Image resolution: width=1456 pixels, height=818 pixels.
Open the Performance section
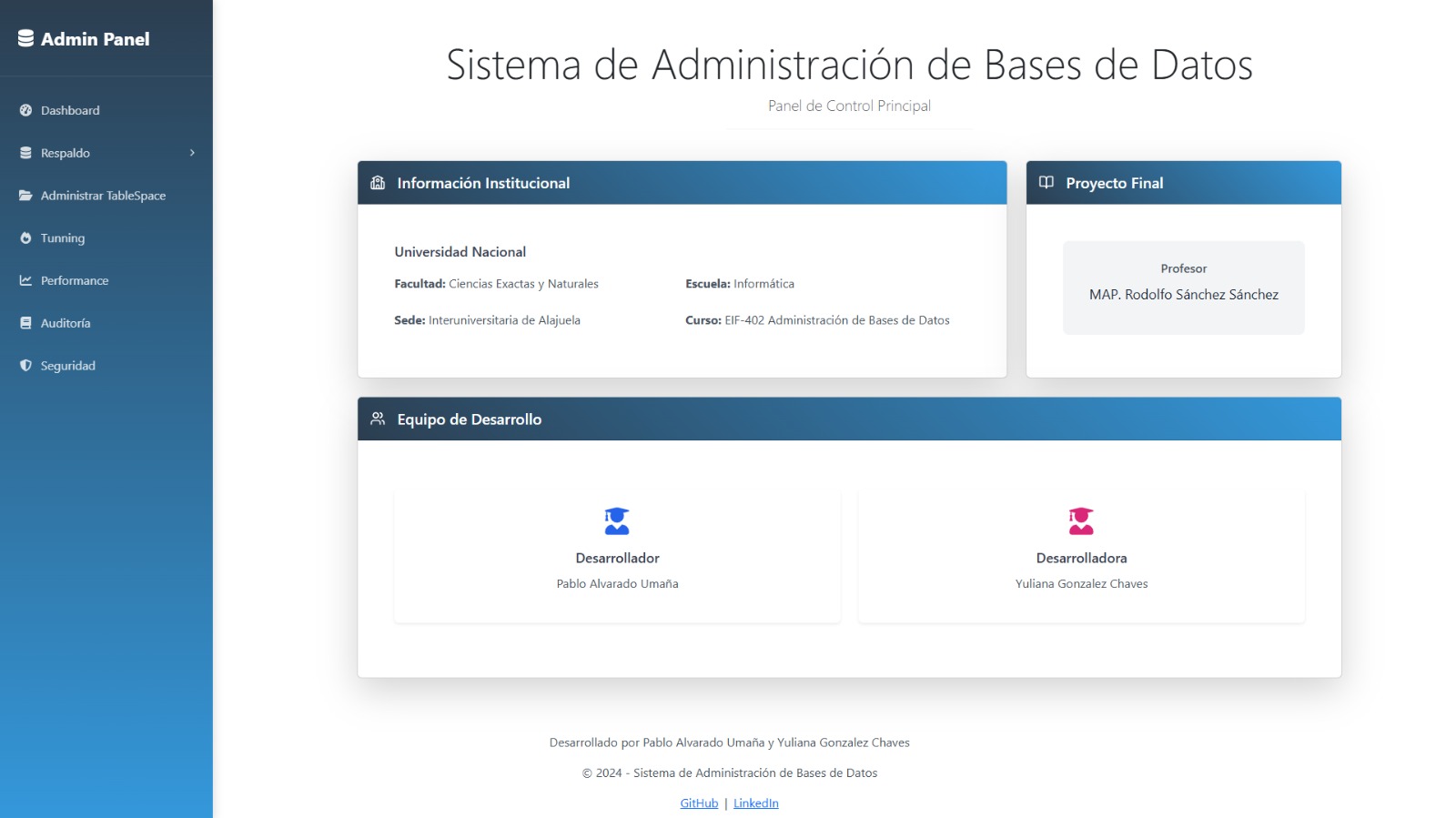(x=106, y=280)
